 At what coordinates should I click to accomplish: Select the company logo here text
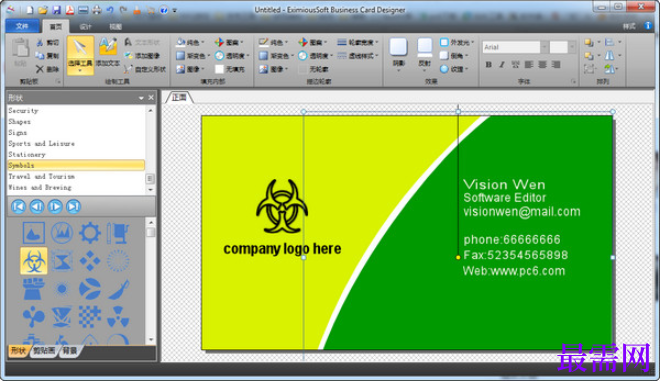click(282, 249)
